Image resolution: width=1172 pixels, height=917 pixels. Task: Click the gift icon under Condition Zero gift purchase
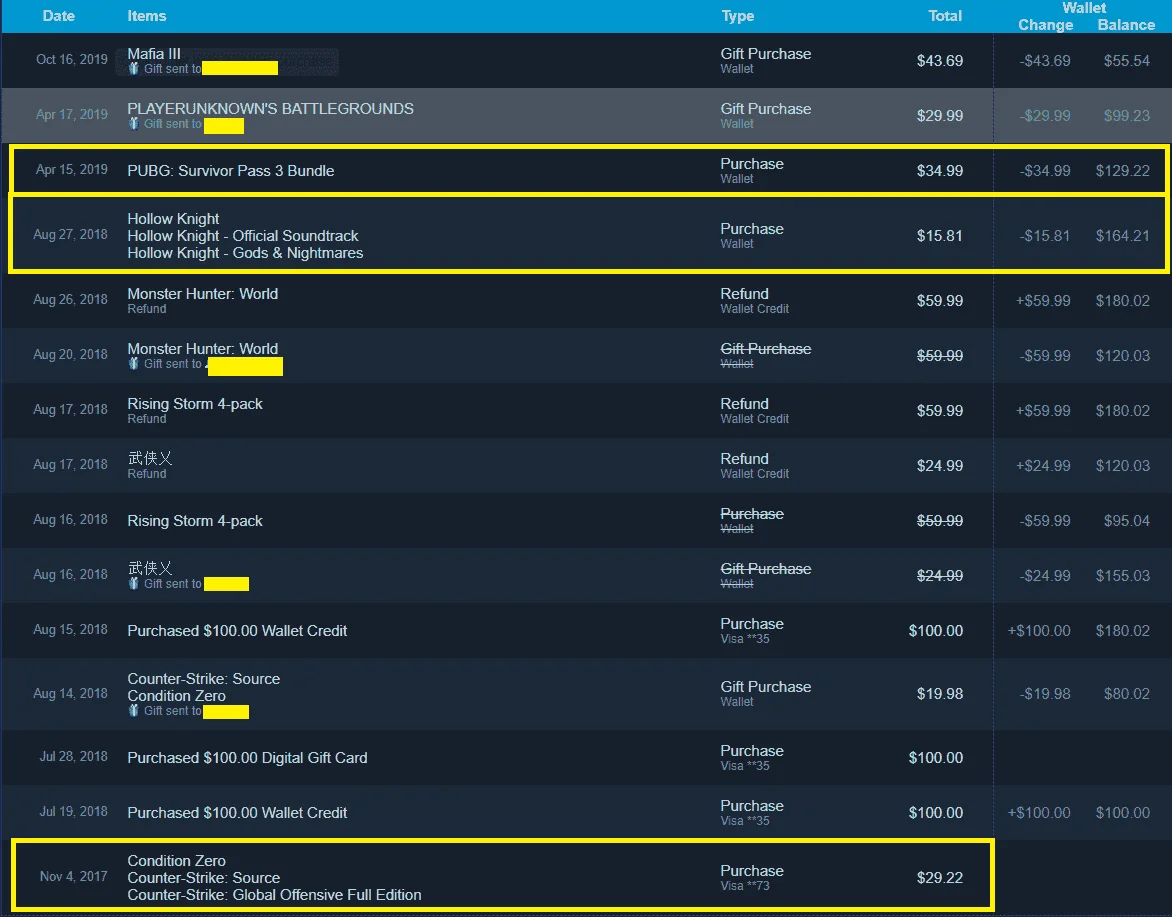[134, 711]
